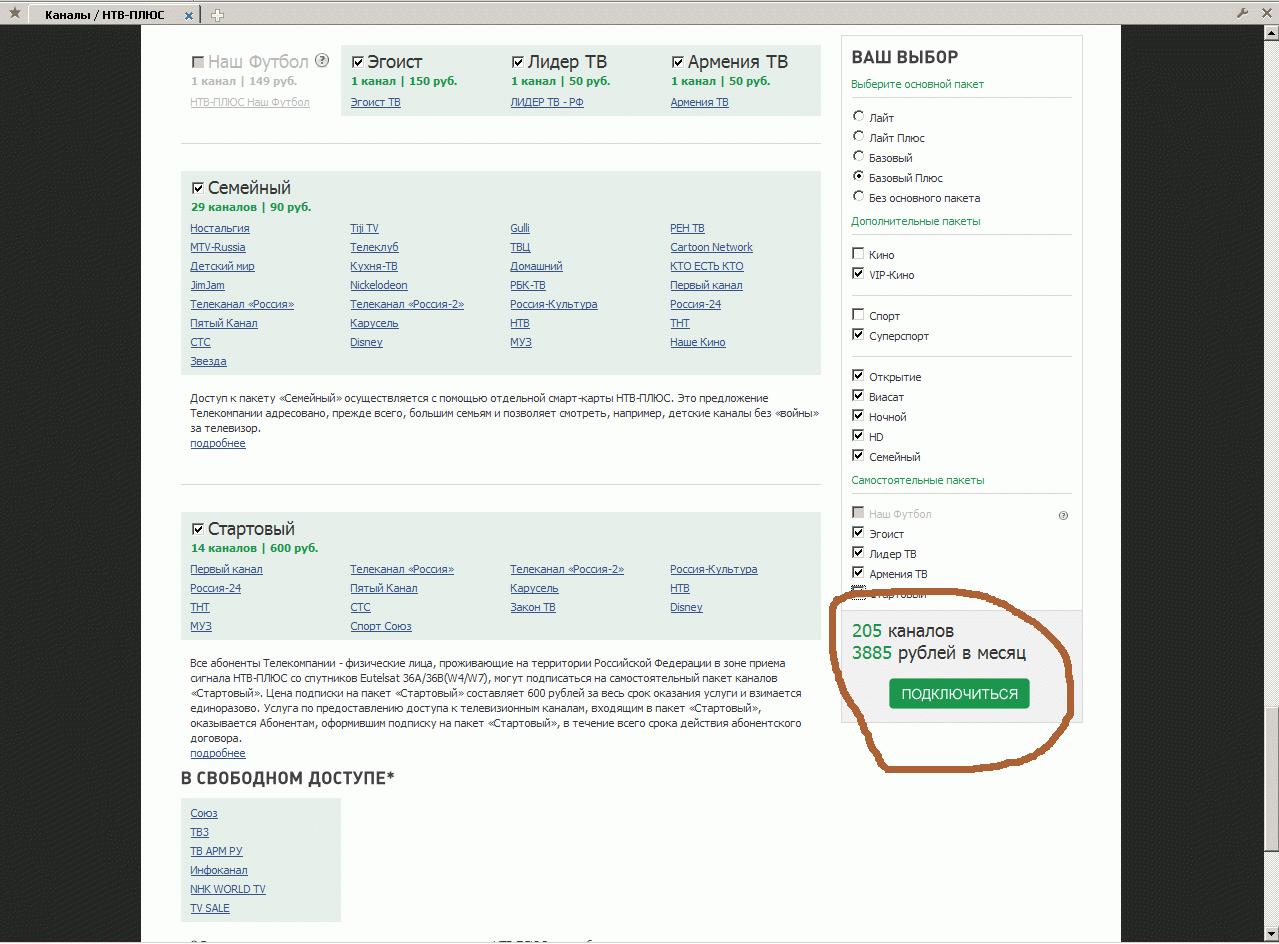This screenshot has height=944, width=1279.
Task: Open the ТВ3 free channel link
Action: pos(200,832)
